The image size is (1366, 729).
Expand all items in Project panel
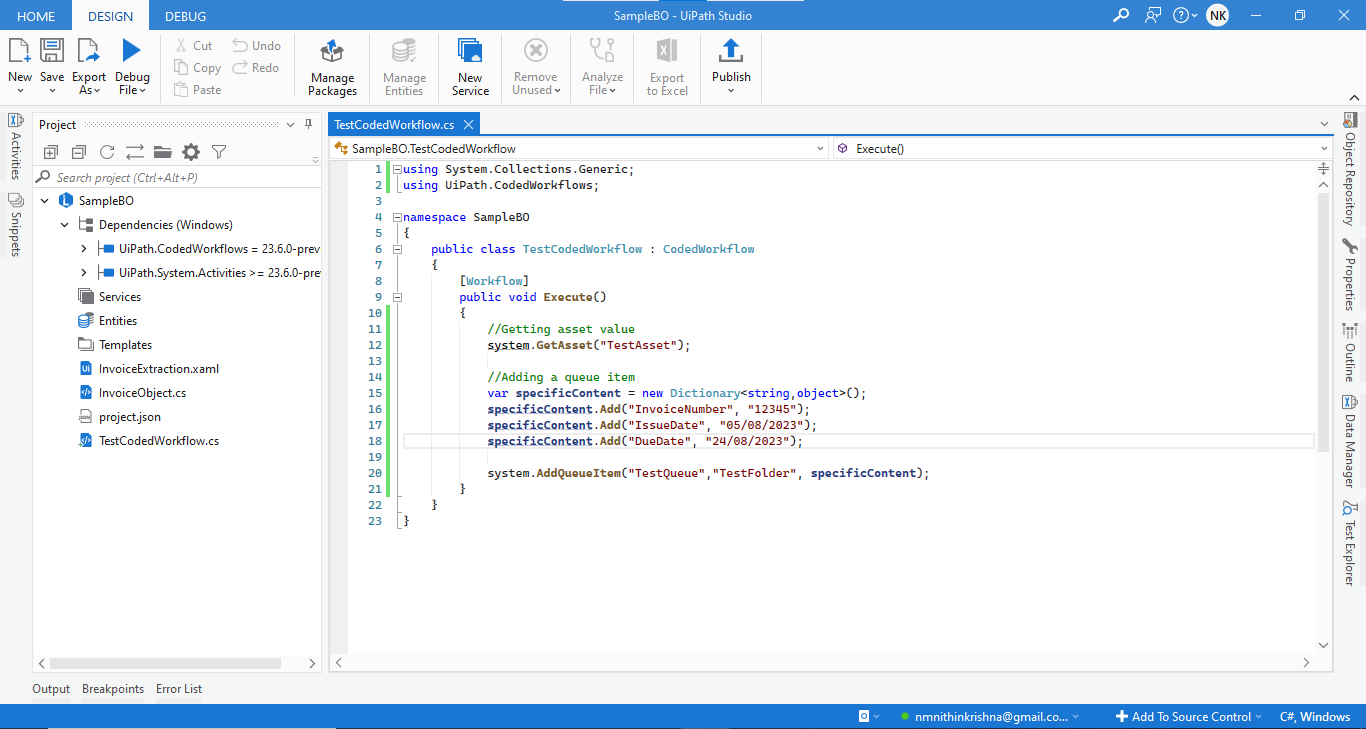pyautogui.click(x=51, y=152)
